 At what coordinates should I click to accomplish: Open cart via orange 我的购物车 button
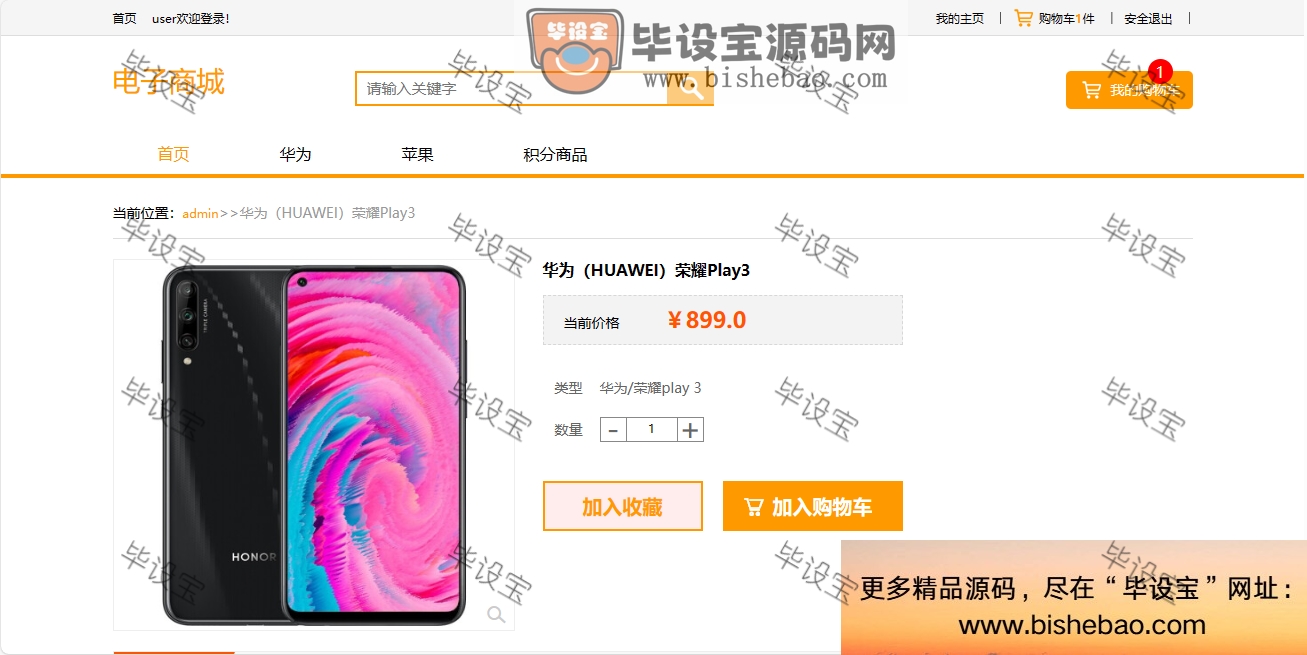[1129, 90]
